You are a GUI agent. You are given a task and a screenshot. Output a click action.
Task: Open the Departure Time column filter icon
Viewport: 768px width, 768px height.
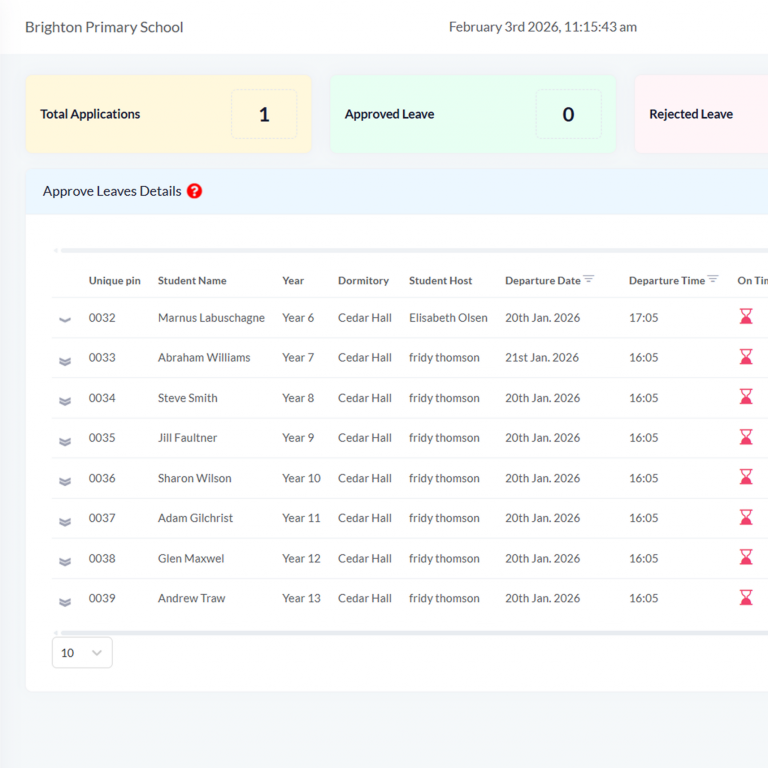click(x=713, y=279)
